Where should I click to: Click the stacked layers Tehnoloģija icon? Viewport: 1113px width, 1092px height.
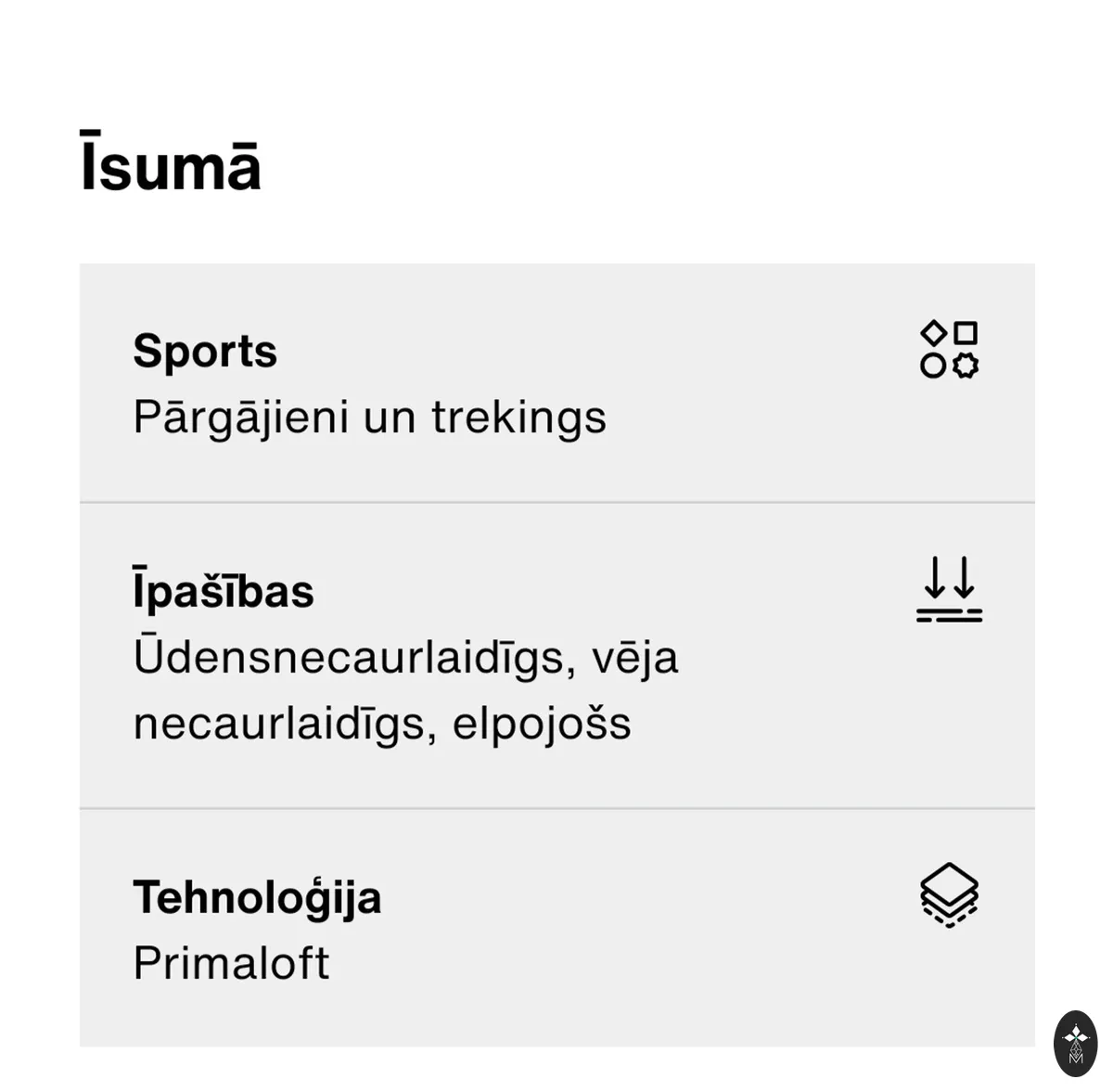click(x=949, y=895)
